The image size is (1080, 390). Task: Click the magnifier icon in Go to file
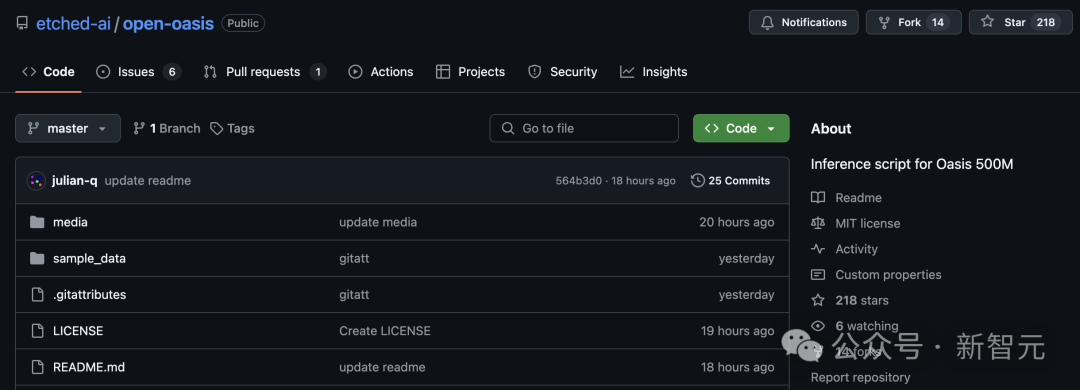pos(508,128)
